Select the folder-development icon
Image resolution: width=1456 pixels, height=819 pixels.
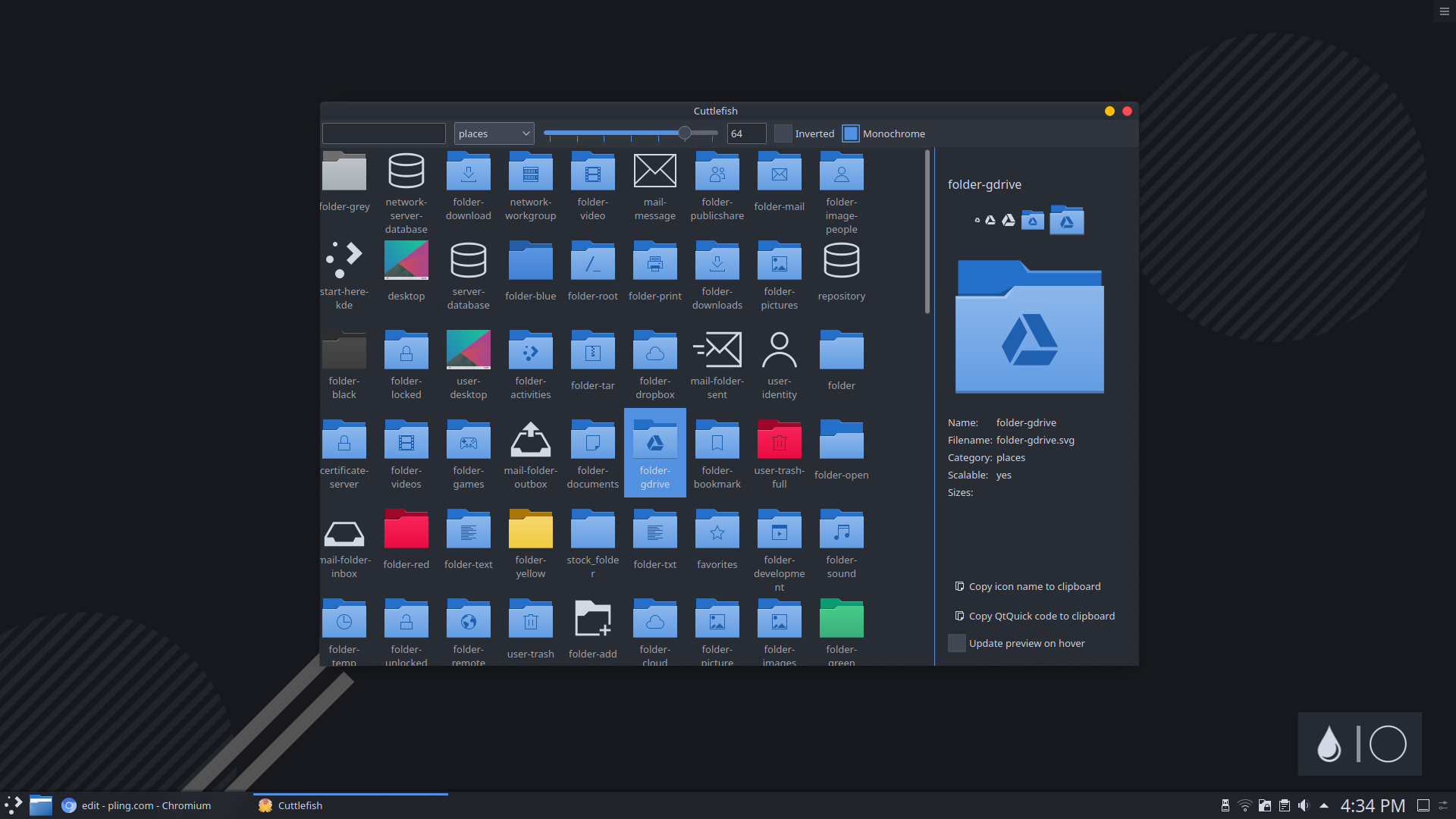pyautogui.click(x=780, y=529)
